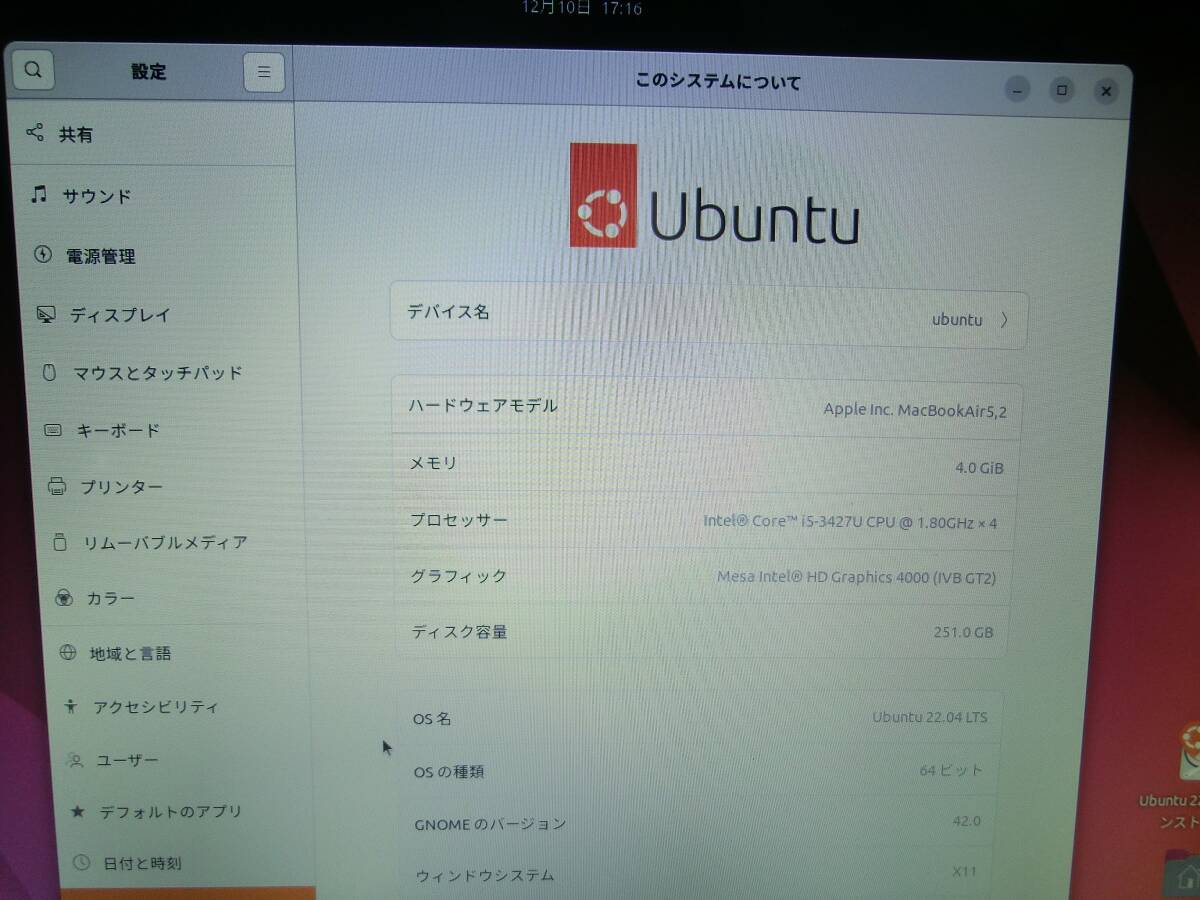Click the keyboard icon beside キーボード
Viewport: 1200px width, 900px height.
(54, 430)
